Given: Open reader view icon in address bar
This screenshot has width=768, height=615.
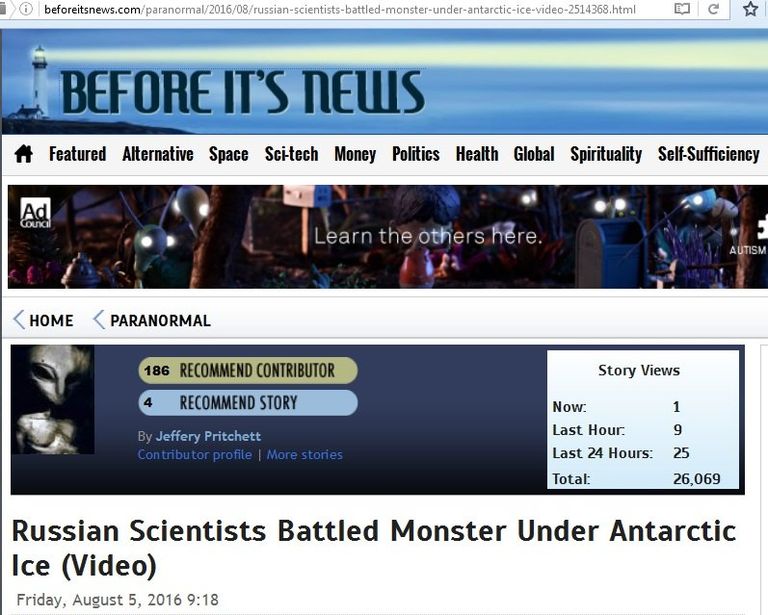Looking at the screenshot, I should point(682,9).
